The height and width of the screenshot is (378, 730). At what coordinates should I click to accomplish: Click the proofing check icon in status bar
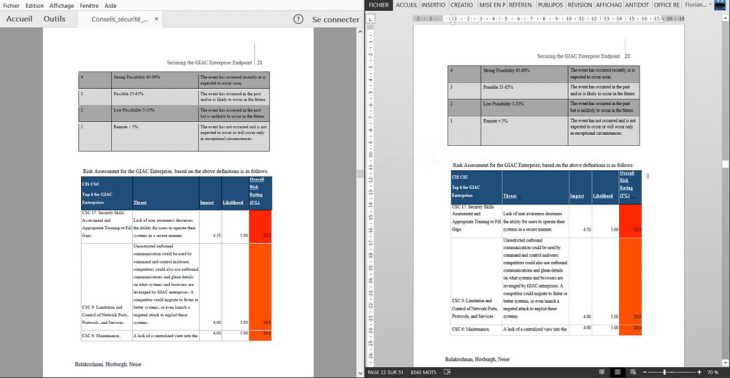[x=447, y=372]
